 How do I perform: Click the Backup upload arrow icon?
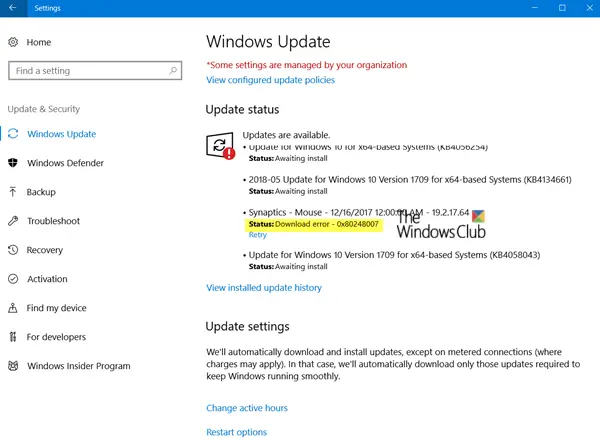click(13, 192)
